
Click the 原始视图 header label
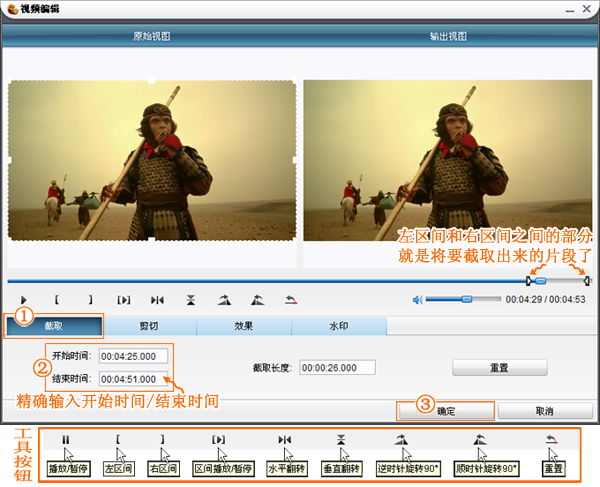pyautogui.click(x=152, y=36)
